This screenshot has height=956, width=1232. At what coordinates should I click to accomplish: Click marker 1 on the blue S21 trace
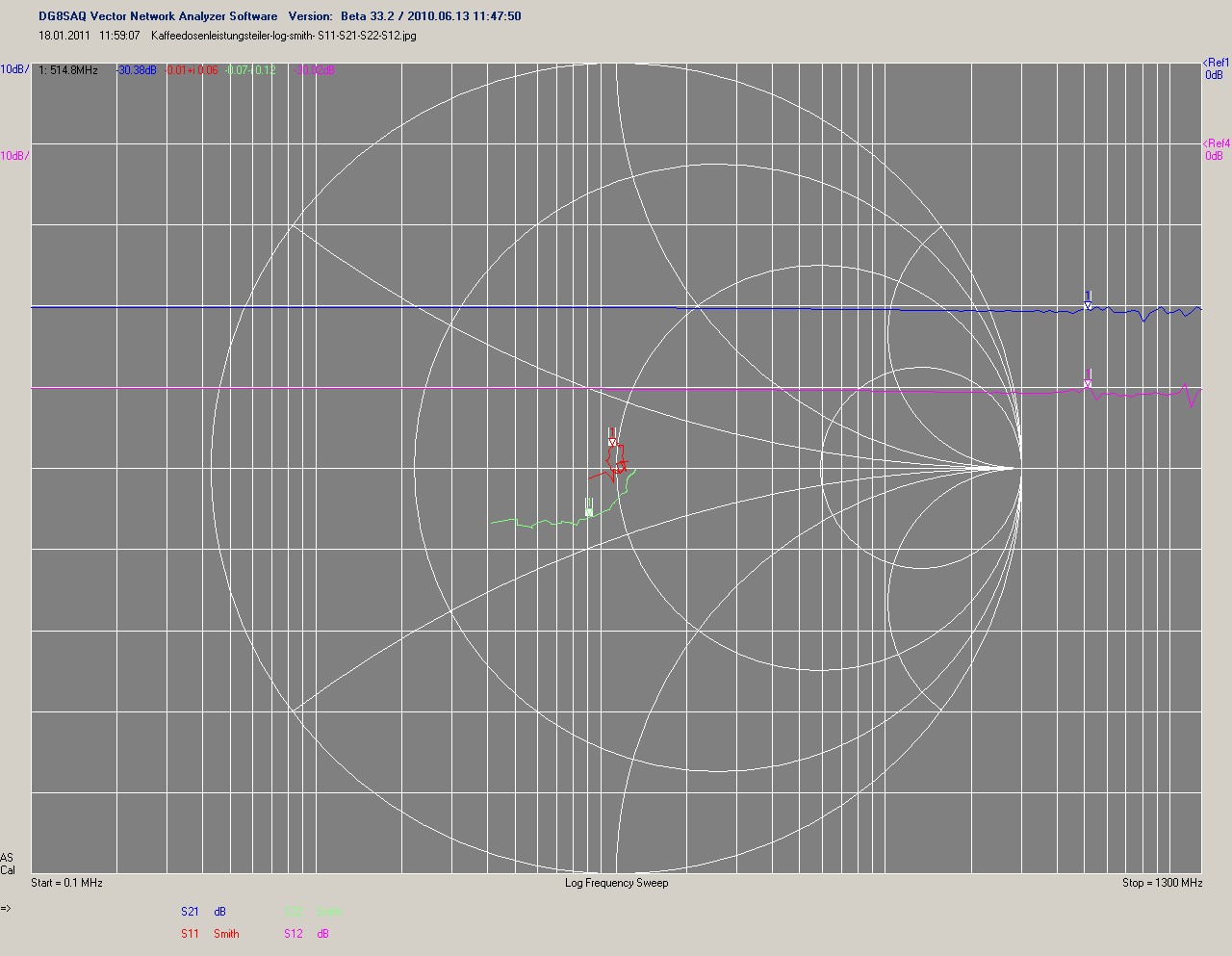[1088, 301]
